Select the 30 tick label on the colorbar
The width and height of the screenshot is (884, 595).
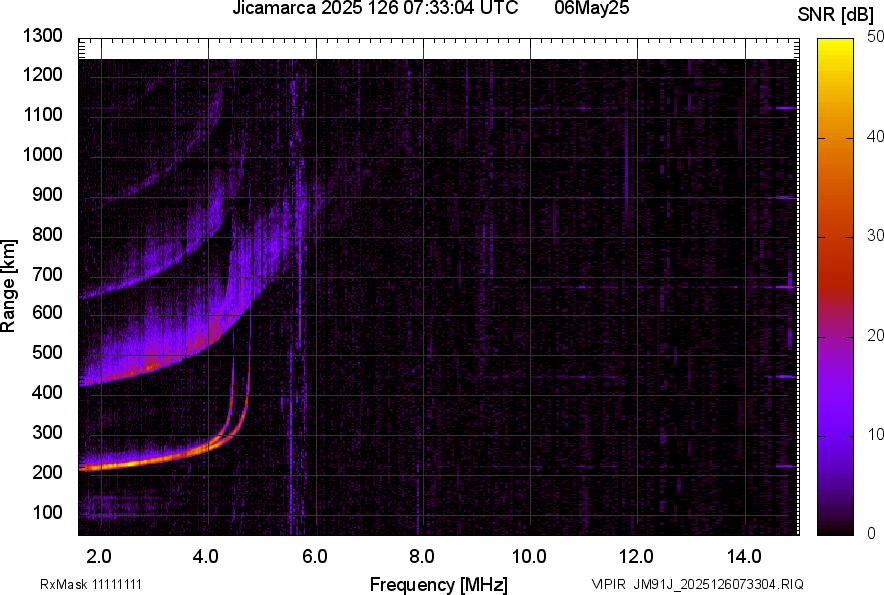[x=876, y=236]
